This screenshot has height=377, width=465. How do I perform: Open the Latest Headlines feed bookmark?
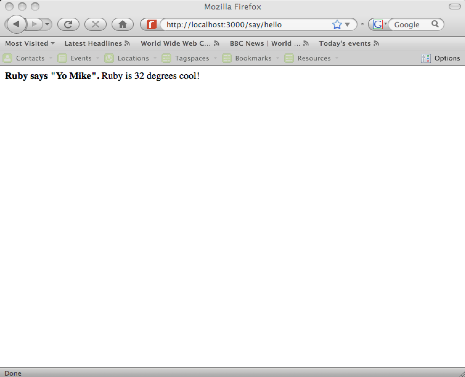(97, 44)
